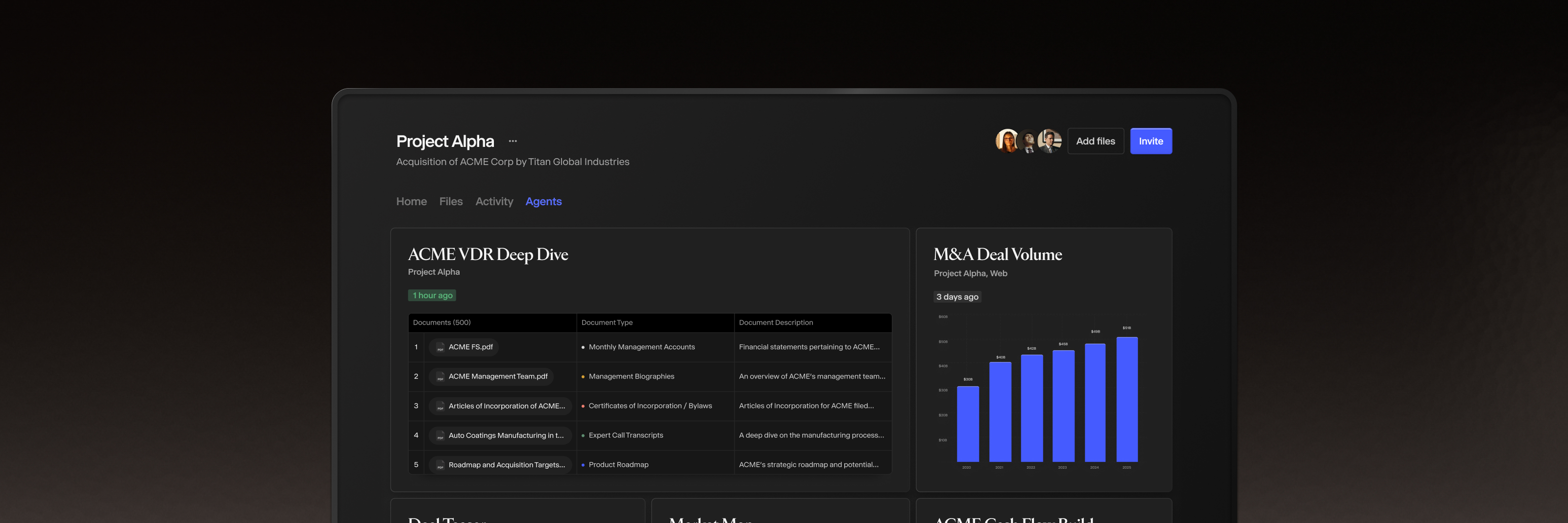The image size is (1568, 523).
Task: Select the 2022 bar in the chart
Action: (x=1032, y=408)
